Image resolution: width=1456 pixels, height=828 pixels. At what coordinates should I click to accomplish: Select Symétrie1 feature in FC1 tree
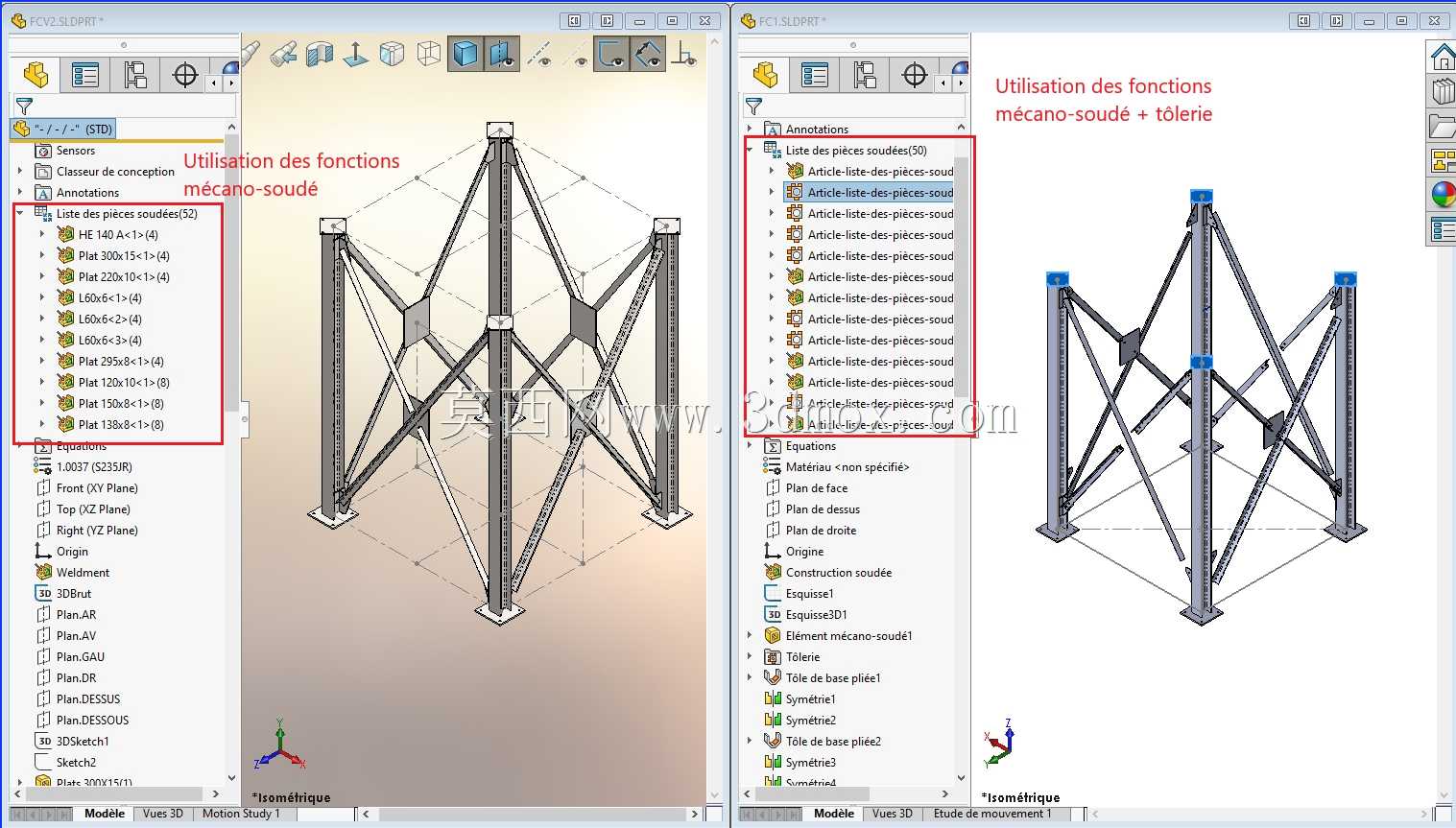800,698
